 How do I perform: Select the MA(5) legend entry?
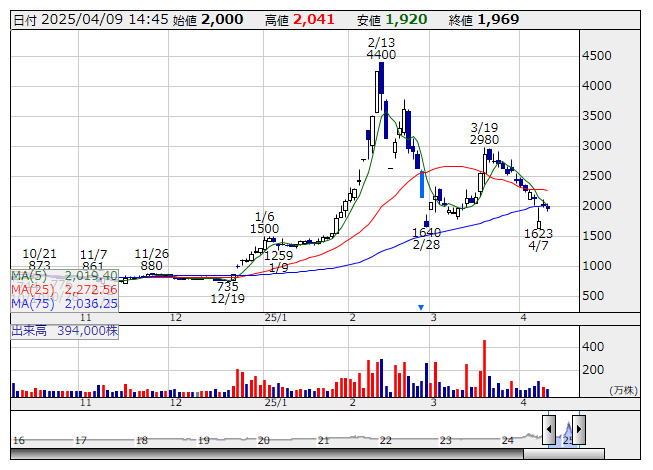coord(64,275)
